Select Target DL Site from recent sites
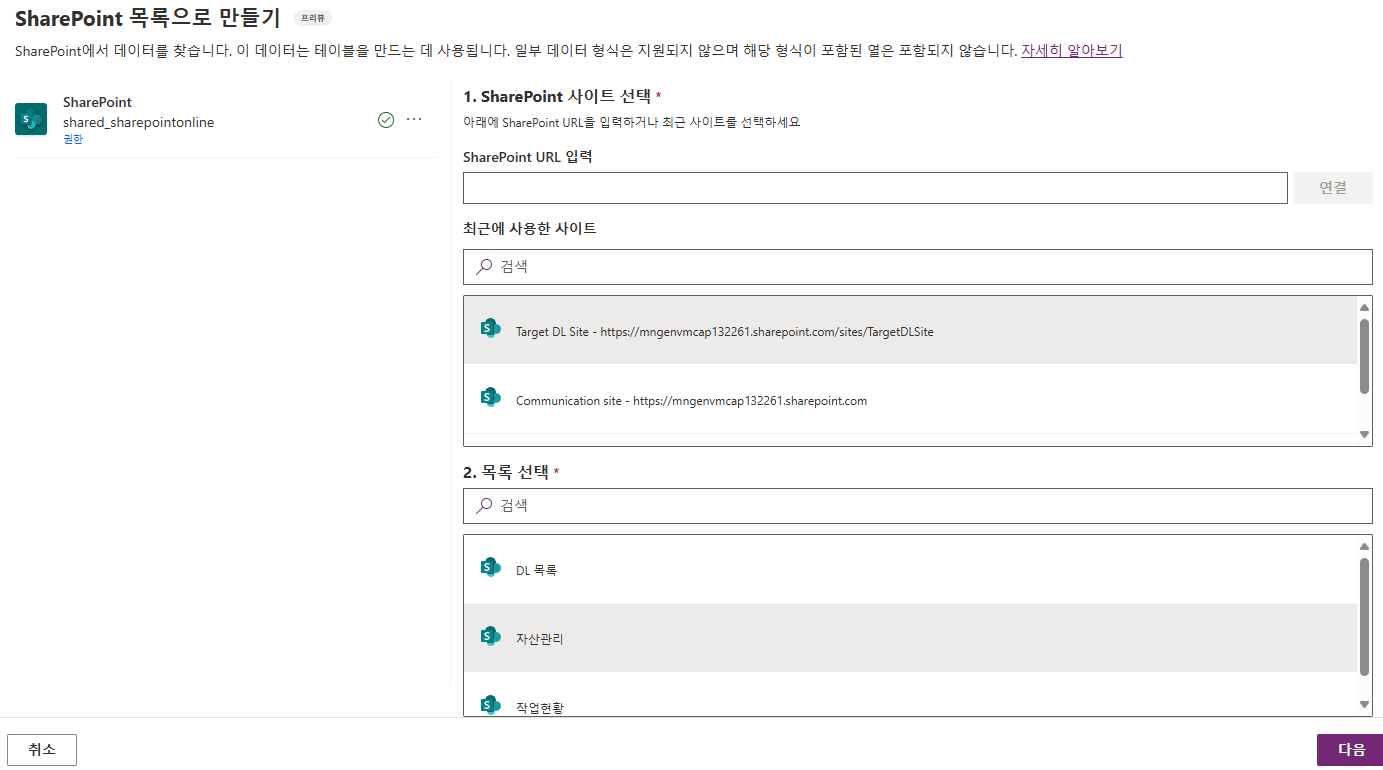The image size is (1383, 770). pos(724,331)
